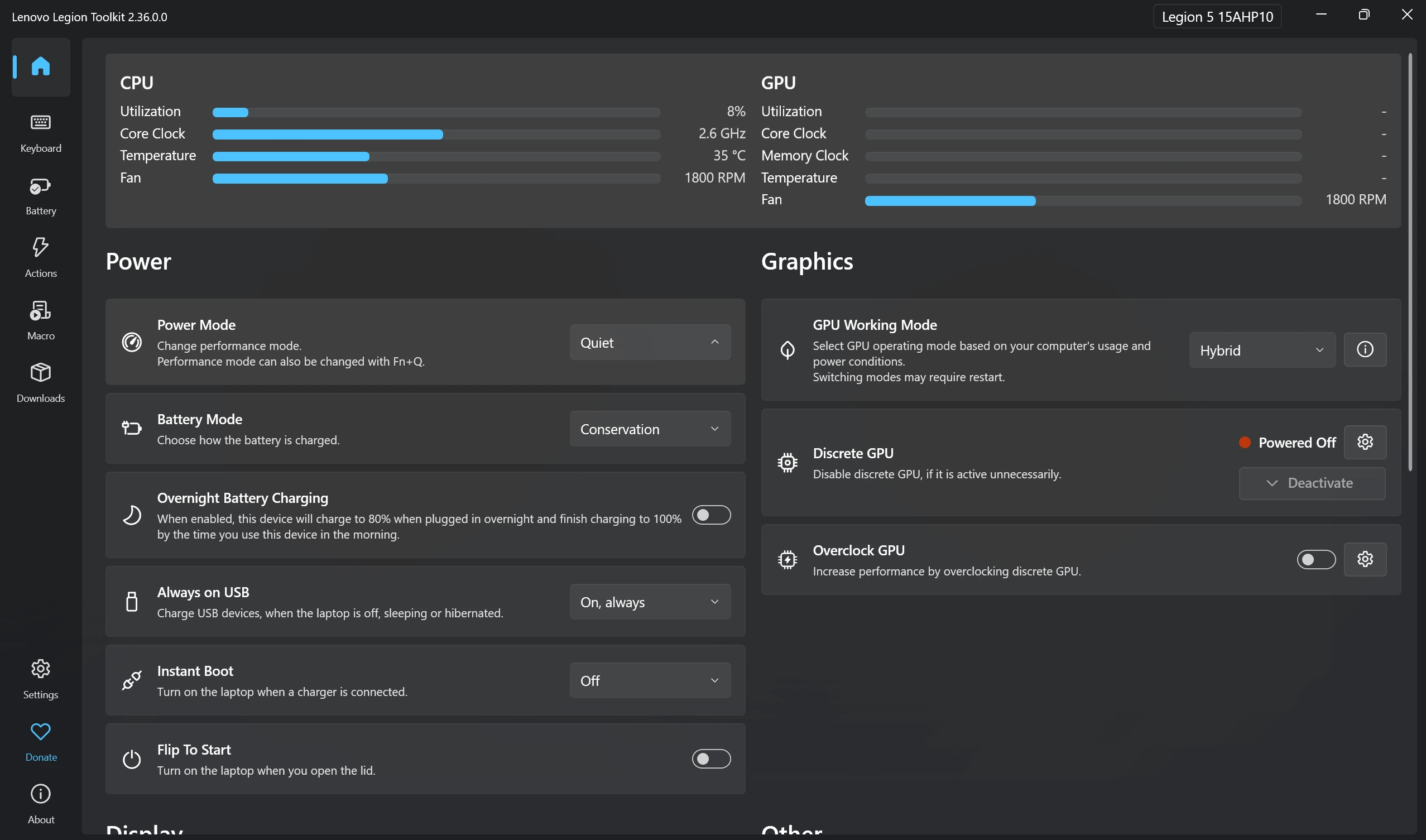Open the Actions page

[x=41, y=258]
